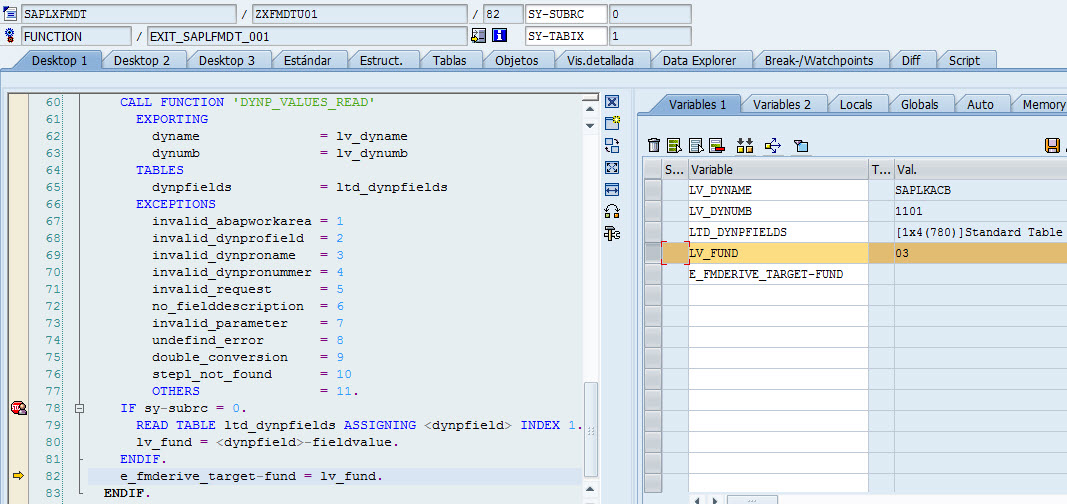The width and height of the screenshot is (1067, 504).
Task: Open the tool settings hammer icon
Action: (x=612, y=234)
